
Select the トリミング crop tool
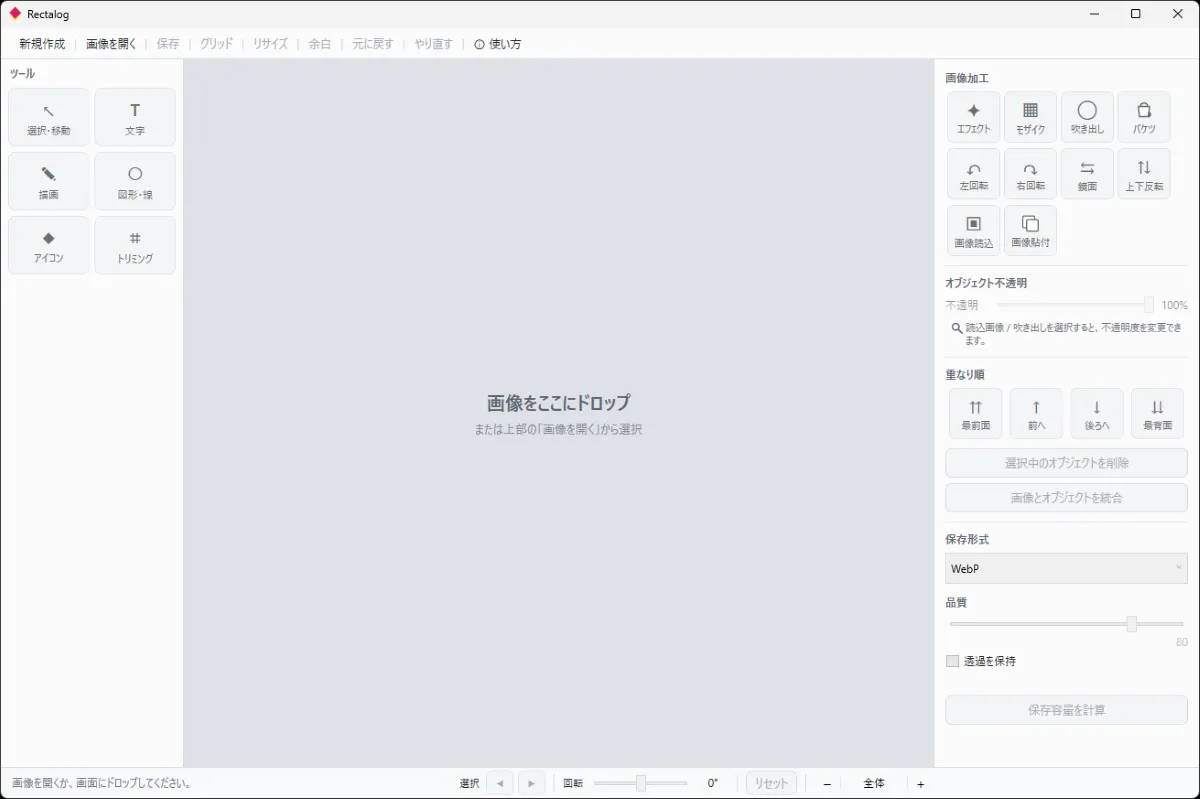coord(135,245)
